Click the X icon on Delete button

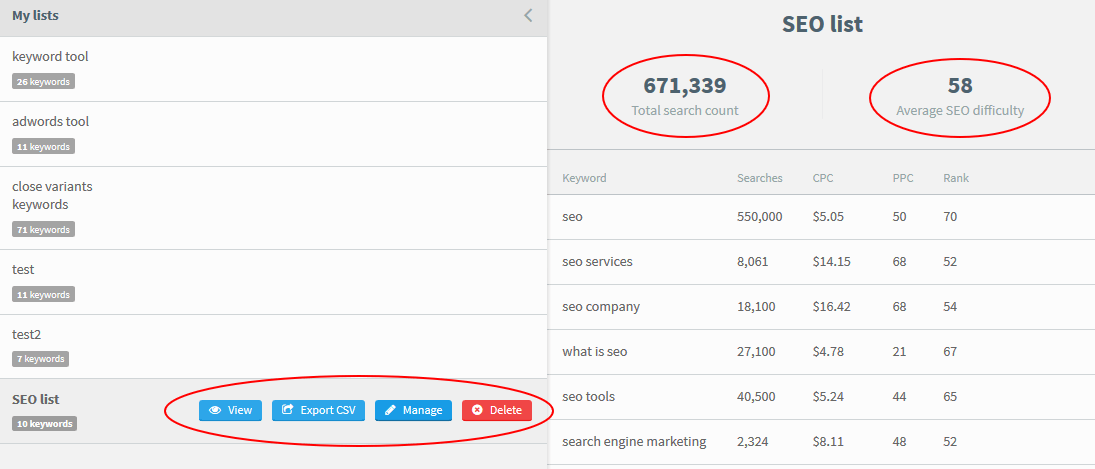tap(477, 410)
